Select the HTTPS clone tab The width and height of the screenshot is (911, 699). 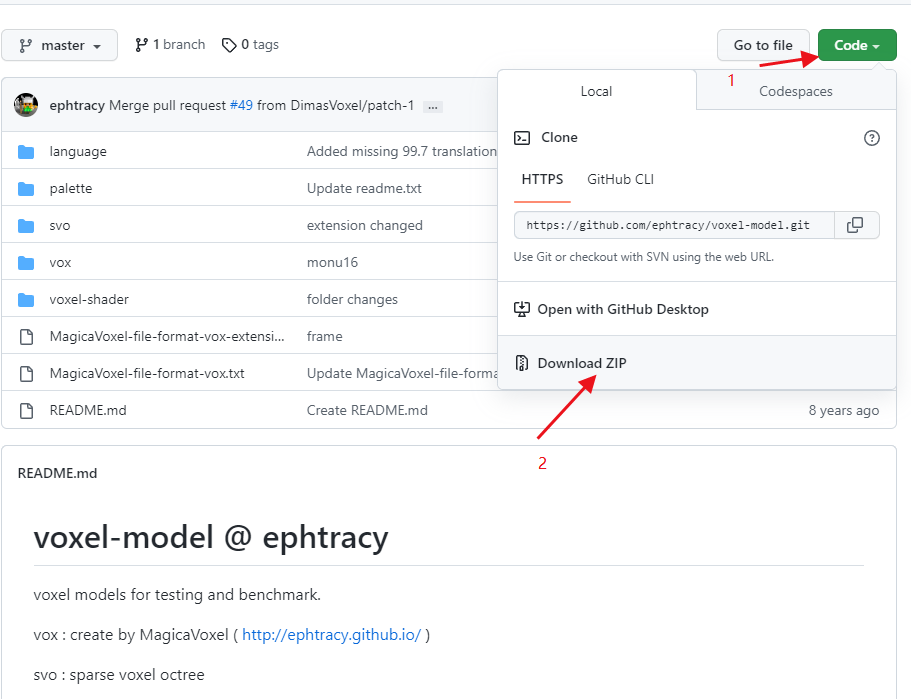(x=542, y=179)
